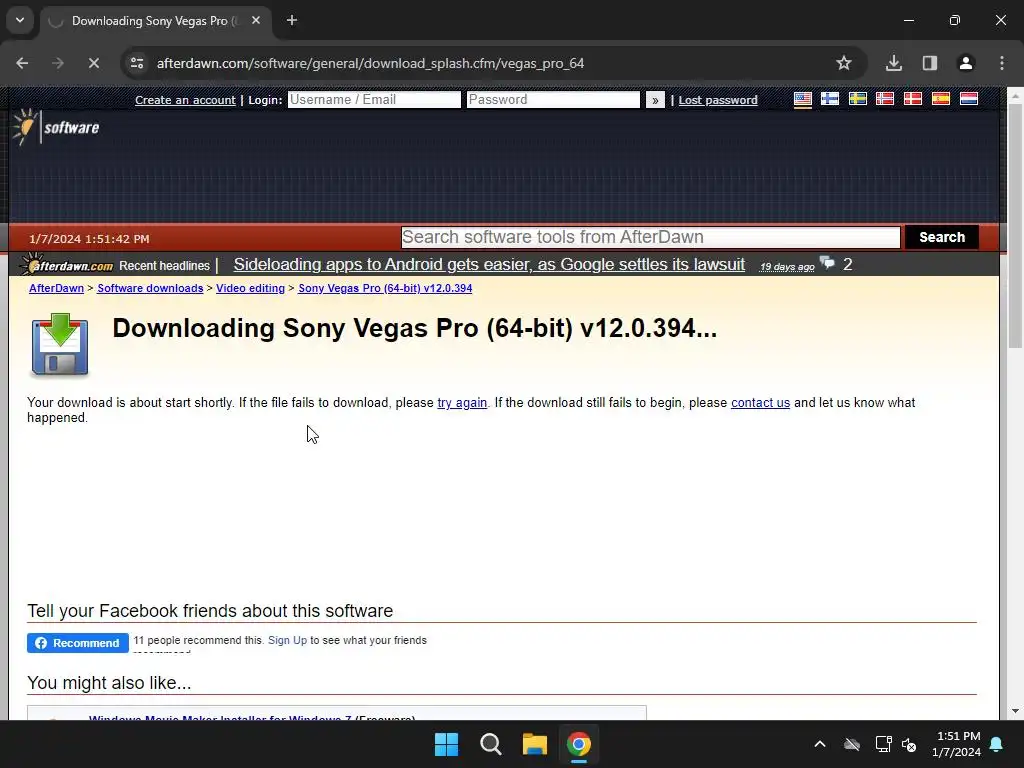Open the notification bell icon
Image resolution: width=1024 pixels, height=768 pixels.
(997, 744)
